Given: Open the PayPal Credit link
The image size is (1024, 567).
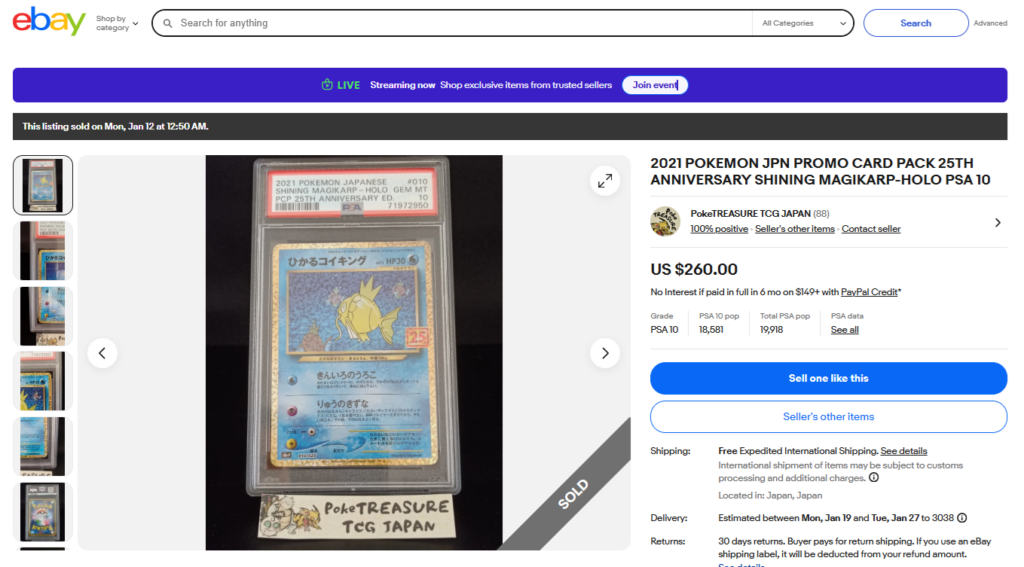Looking at the screenshot, I should point(869,292).
